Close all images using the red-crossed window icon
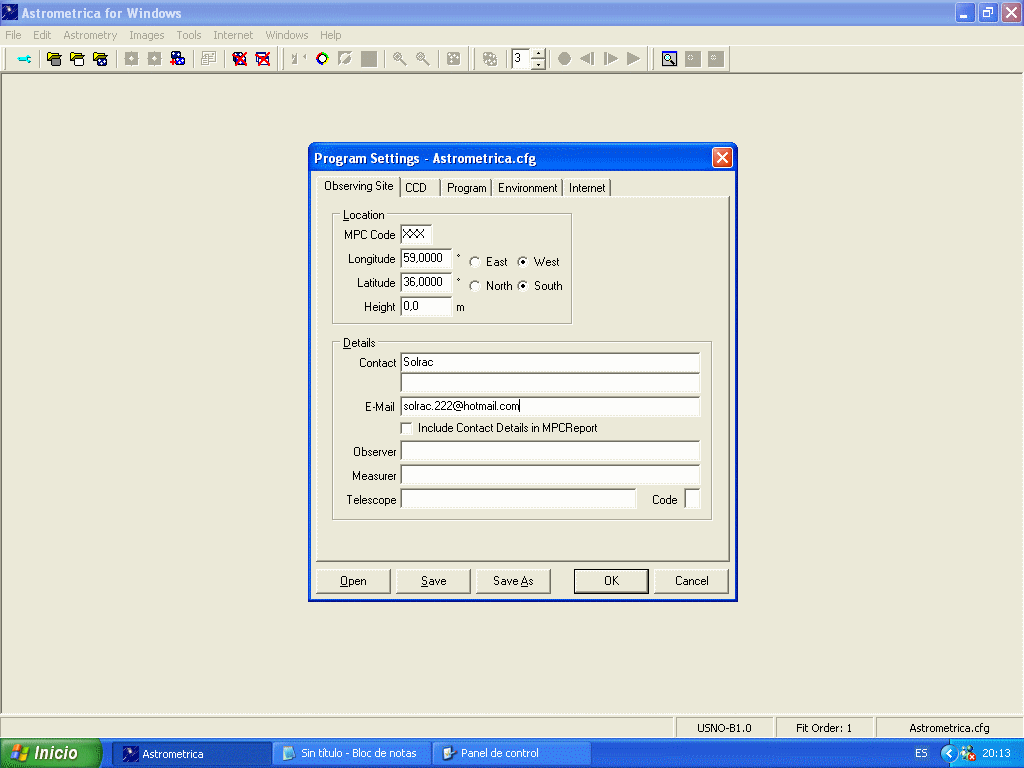Viewport: 1024px width, 768px height. click(263, 59)
